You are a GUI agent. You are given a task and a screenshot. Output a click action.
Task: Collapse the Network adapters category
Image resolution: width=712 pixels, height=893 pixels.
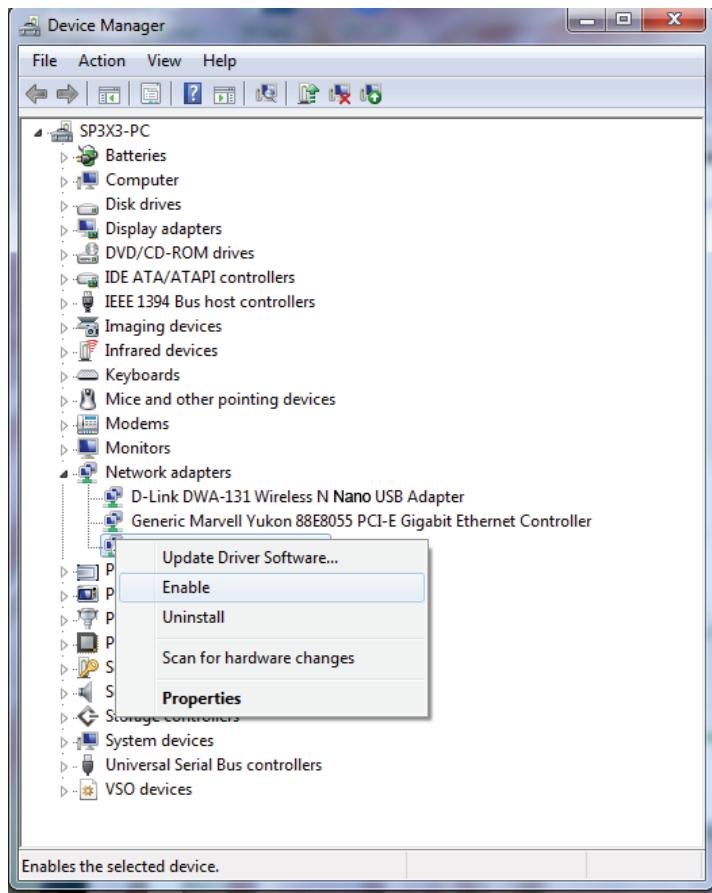(x=64, y=474)
